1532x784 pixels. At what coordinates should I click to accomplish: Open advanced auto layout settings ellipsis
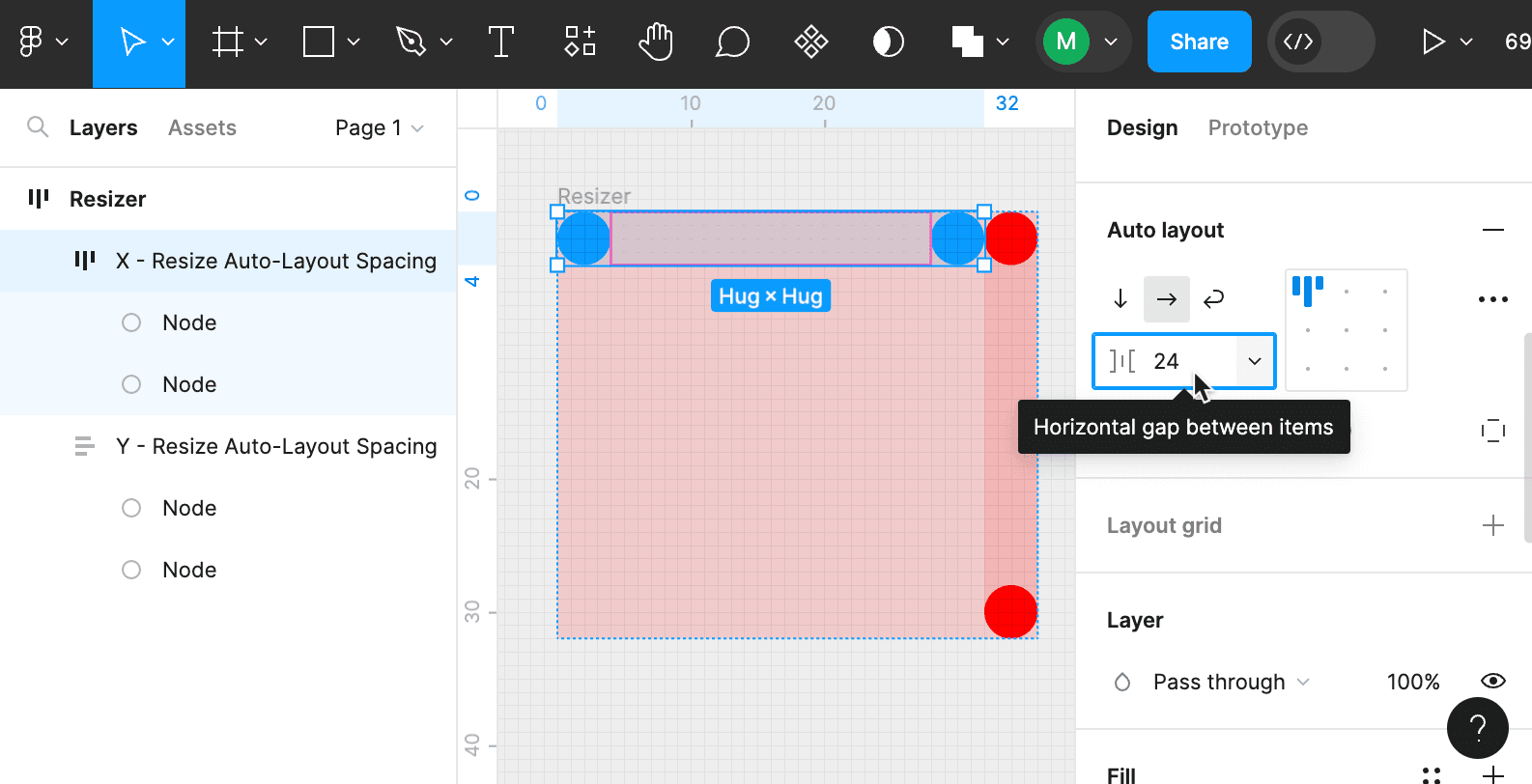point(1493,299)
